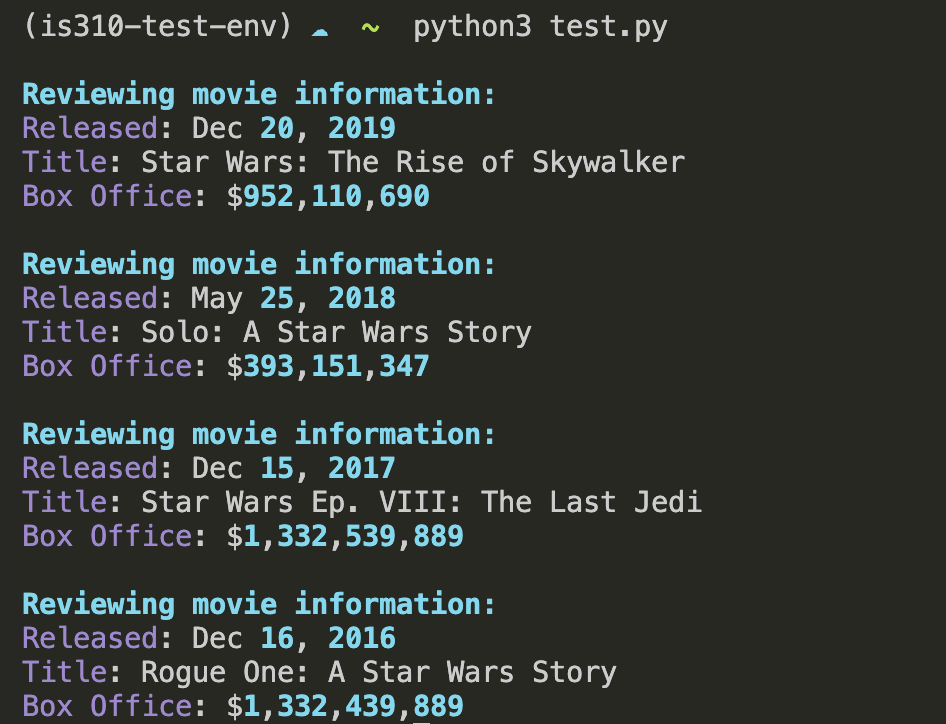Select the Rogue One: A Star Wars Story title
Image resolution: width=946 pixels, height=724 pixels.
click(x=379, y=672)
